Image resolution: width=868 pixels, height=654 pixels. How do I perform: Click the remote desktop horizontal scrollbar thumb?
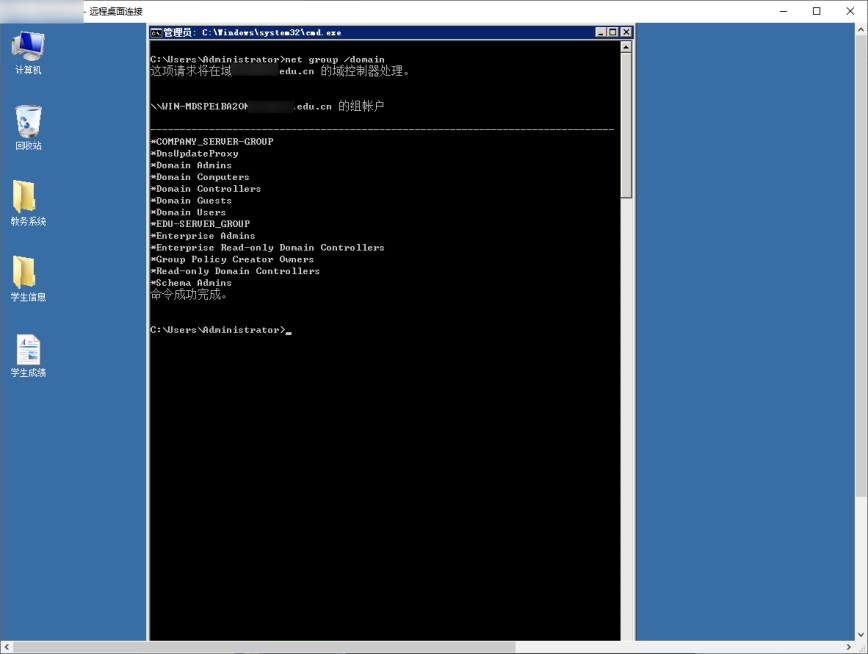tap(265, 648)
